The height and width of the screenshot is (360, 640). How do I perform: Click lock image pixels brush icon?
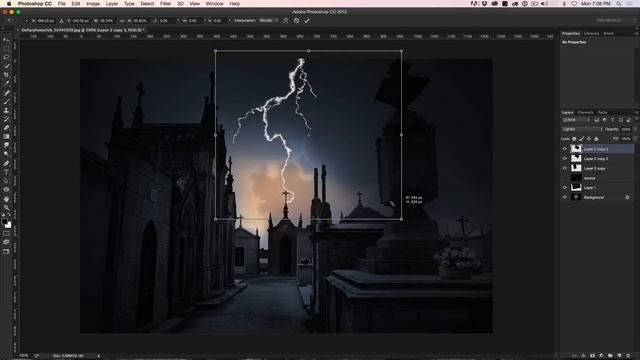coord(582,139)
